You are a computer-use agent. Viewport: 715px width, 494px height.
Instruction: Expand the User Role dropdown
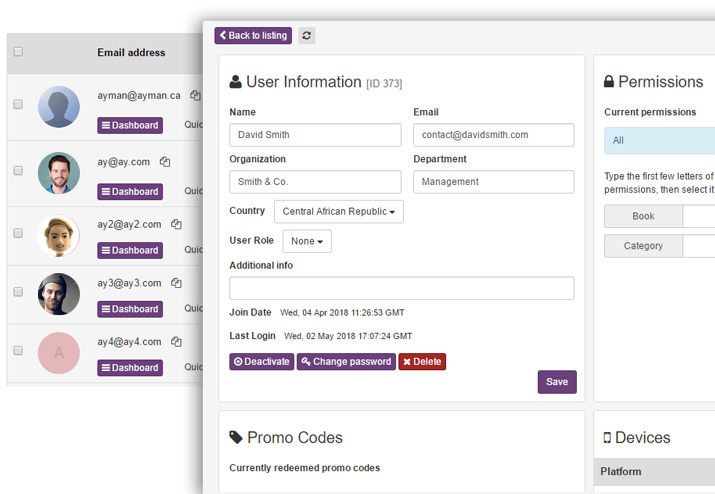307,241
